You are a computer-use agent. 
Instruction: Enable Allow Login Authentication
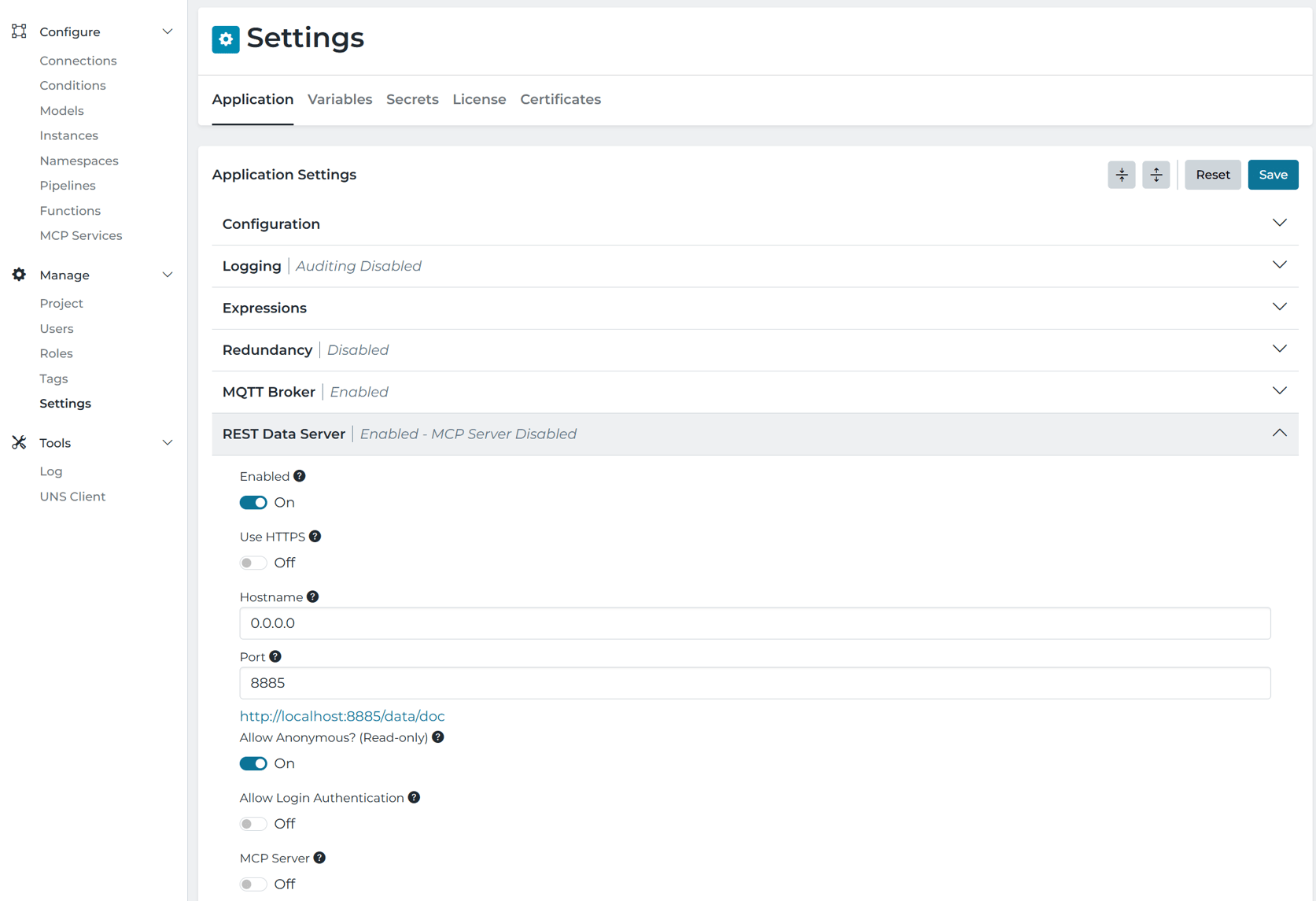253,823
